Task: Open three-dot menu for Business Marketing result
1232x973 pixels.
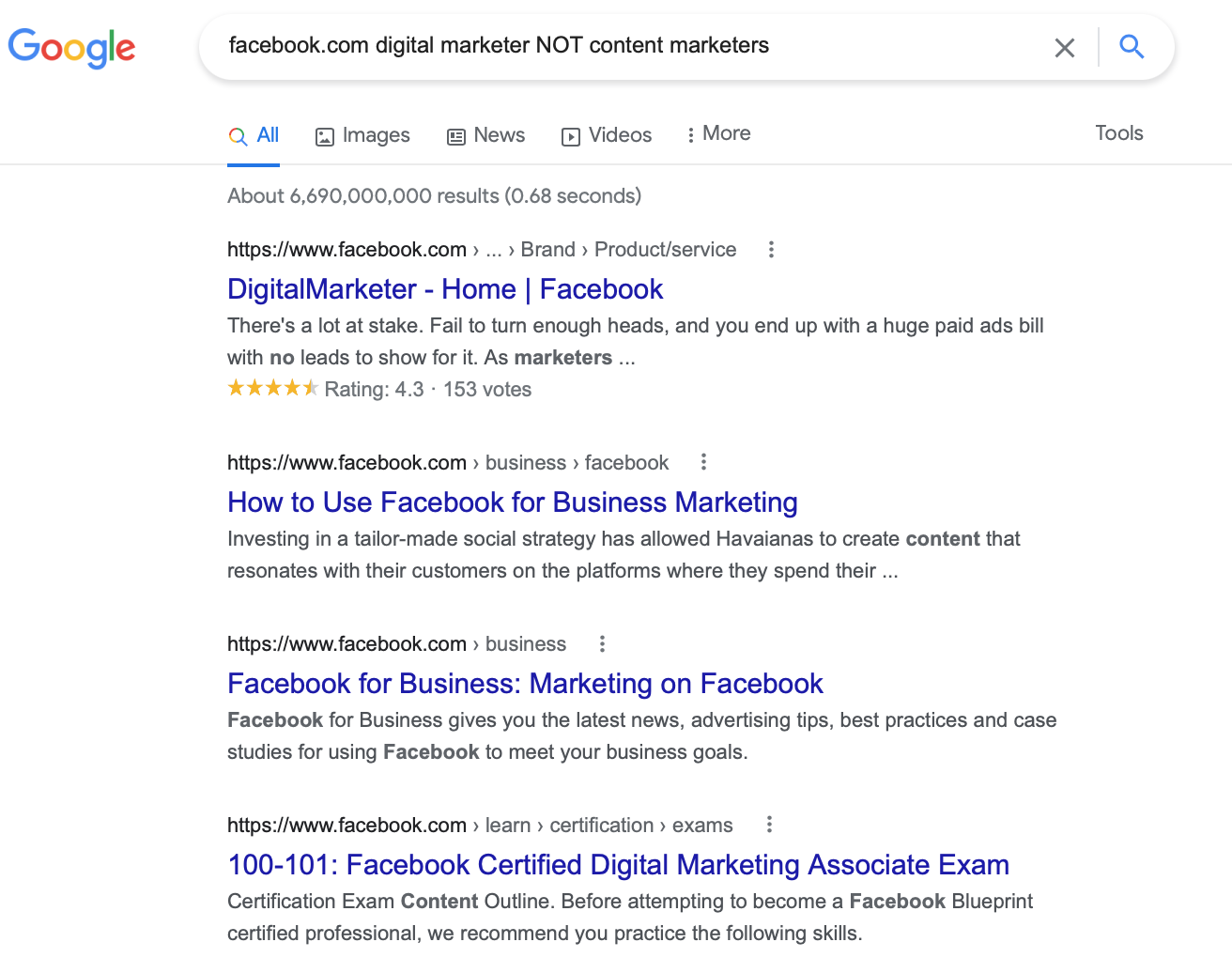Action: [x=703, y=462]
